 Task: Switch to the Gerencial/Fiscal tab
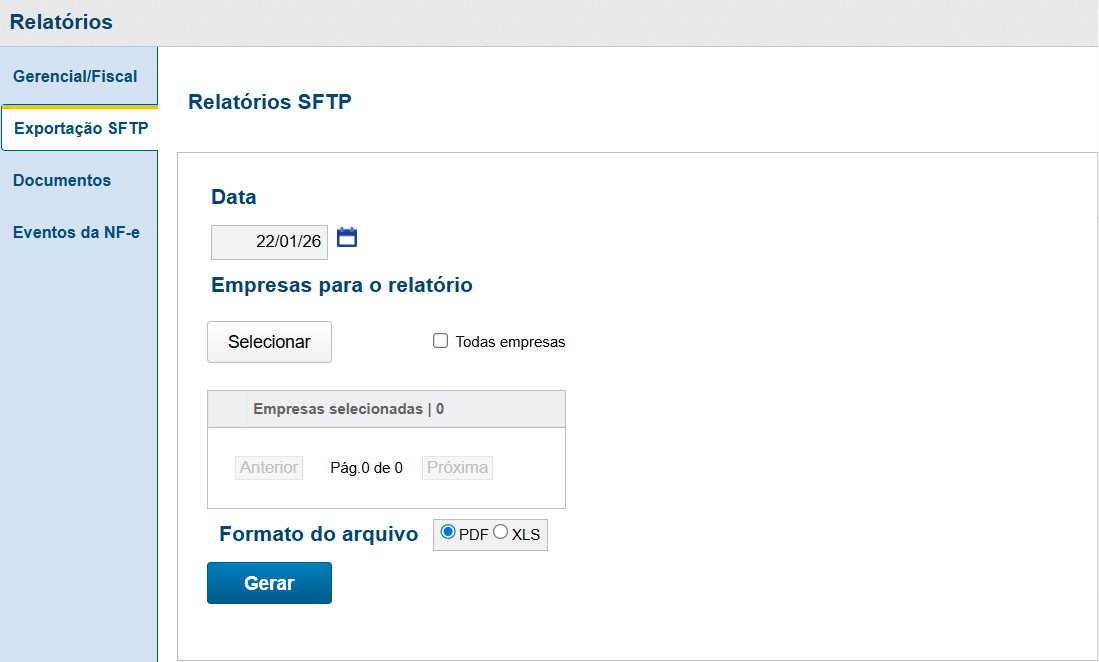tap(75, 76)
